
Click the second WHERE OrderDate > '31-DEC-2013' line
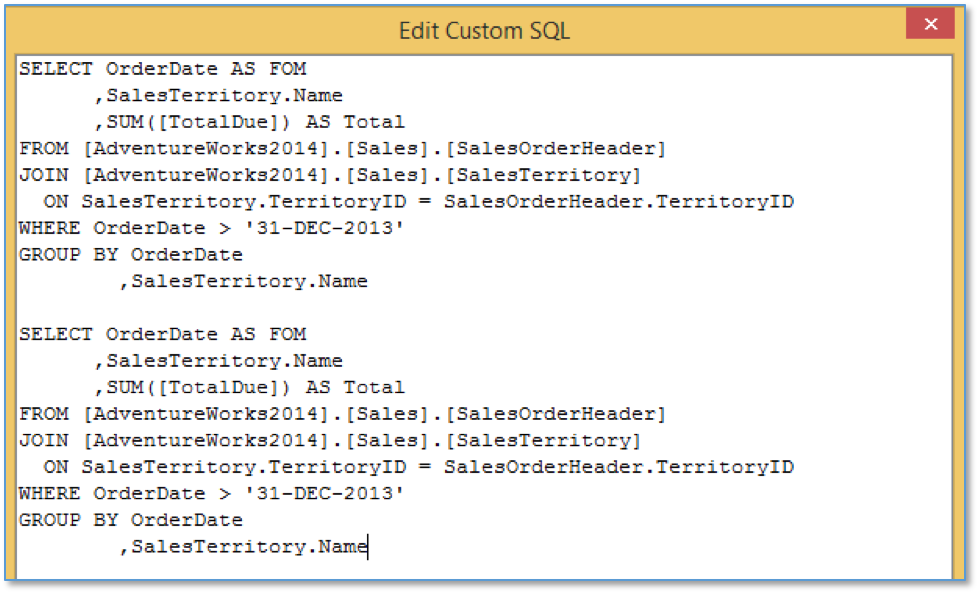(x=212, y=493)
